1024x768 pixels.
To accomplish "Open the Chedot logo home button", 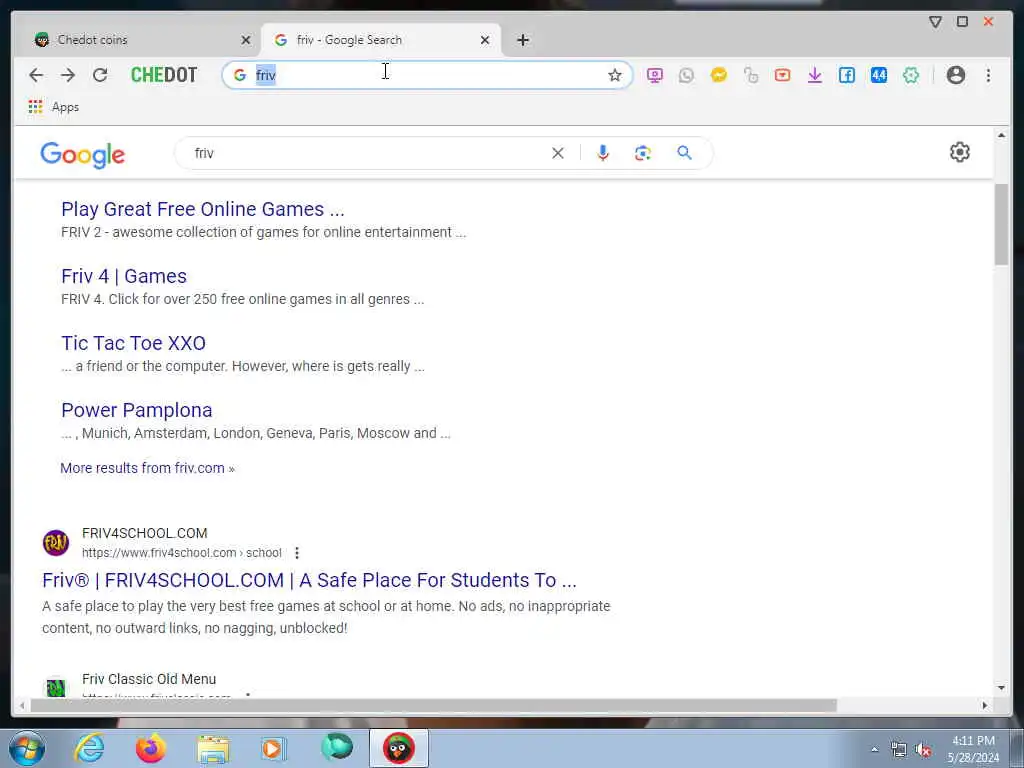I will click(x=164, y=75).
